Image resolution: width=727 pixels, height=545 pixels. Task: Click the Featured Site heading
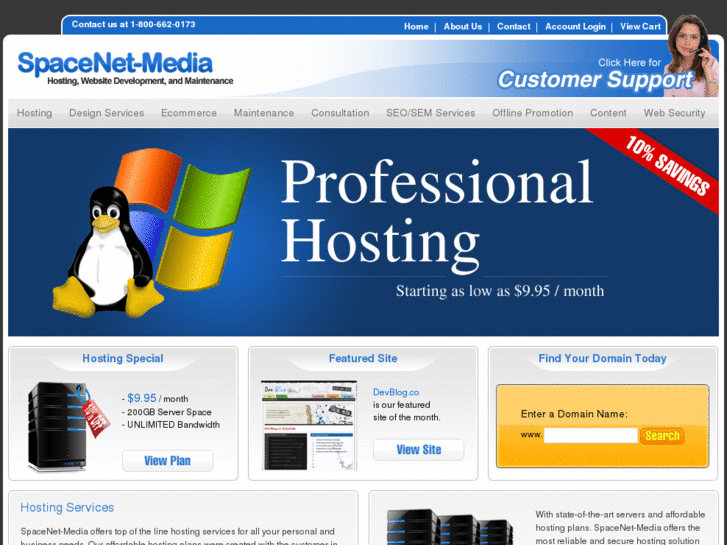[363, 358]
